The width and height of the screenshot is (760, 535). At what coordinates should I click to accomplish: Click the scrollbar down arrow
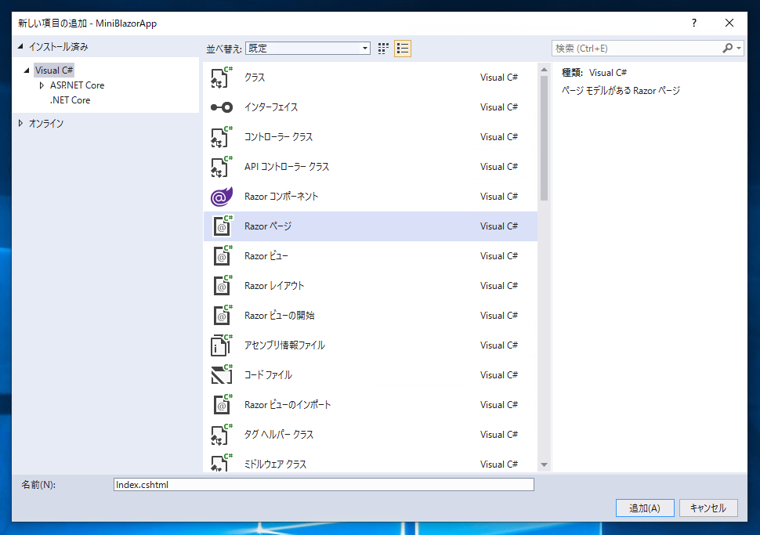[x=544, y=465]
